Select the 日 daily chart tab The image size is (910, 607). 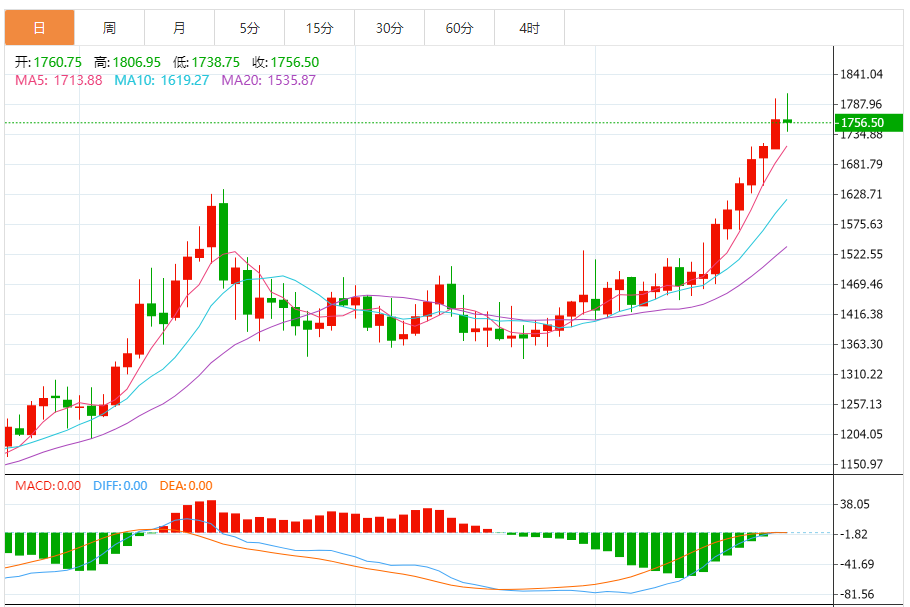pos(39,28)
